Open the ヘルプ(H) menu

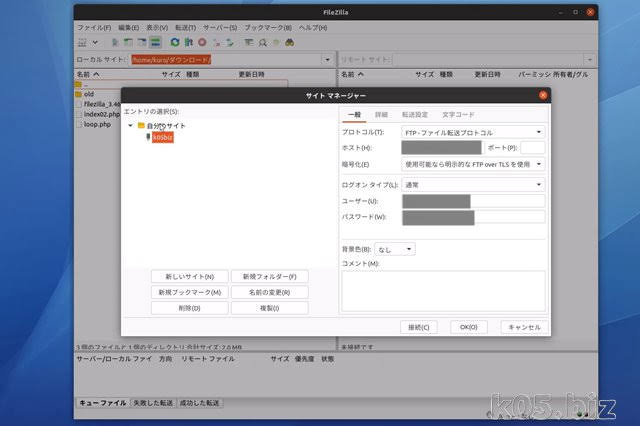pyautogui.click(x=313, y=28)
